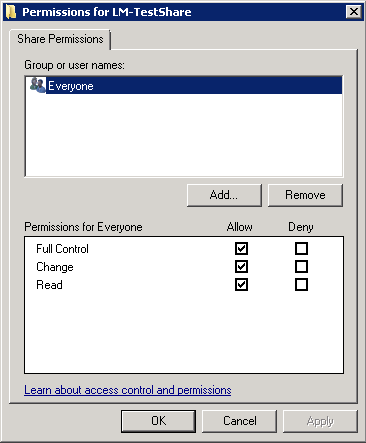Open the Share Permissions tab

[60, 39]
